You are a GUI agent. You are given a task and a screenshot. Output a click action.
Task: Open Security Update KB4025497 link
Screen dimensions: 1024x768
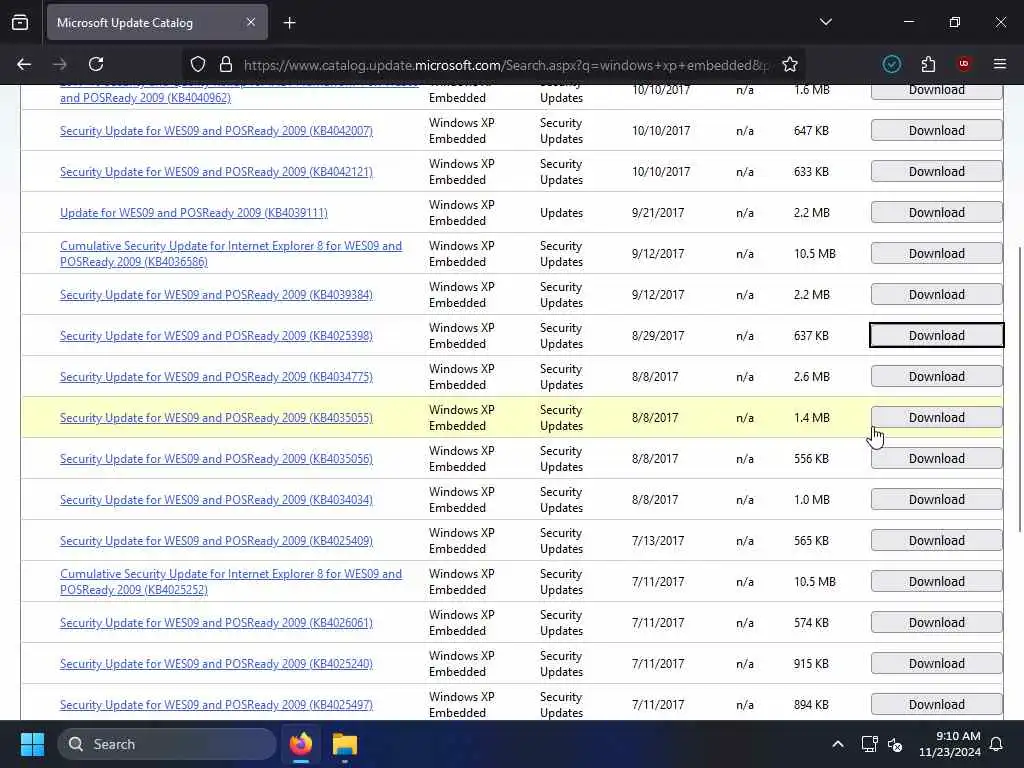pyautogui.click(x=216, y=705)
